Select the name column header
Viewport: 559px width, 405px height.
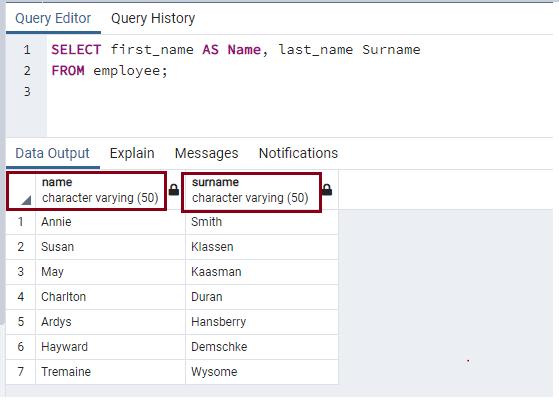100,190
